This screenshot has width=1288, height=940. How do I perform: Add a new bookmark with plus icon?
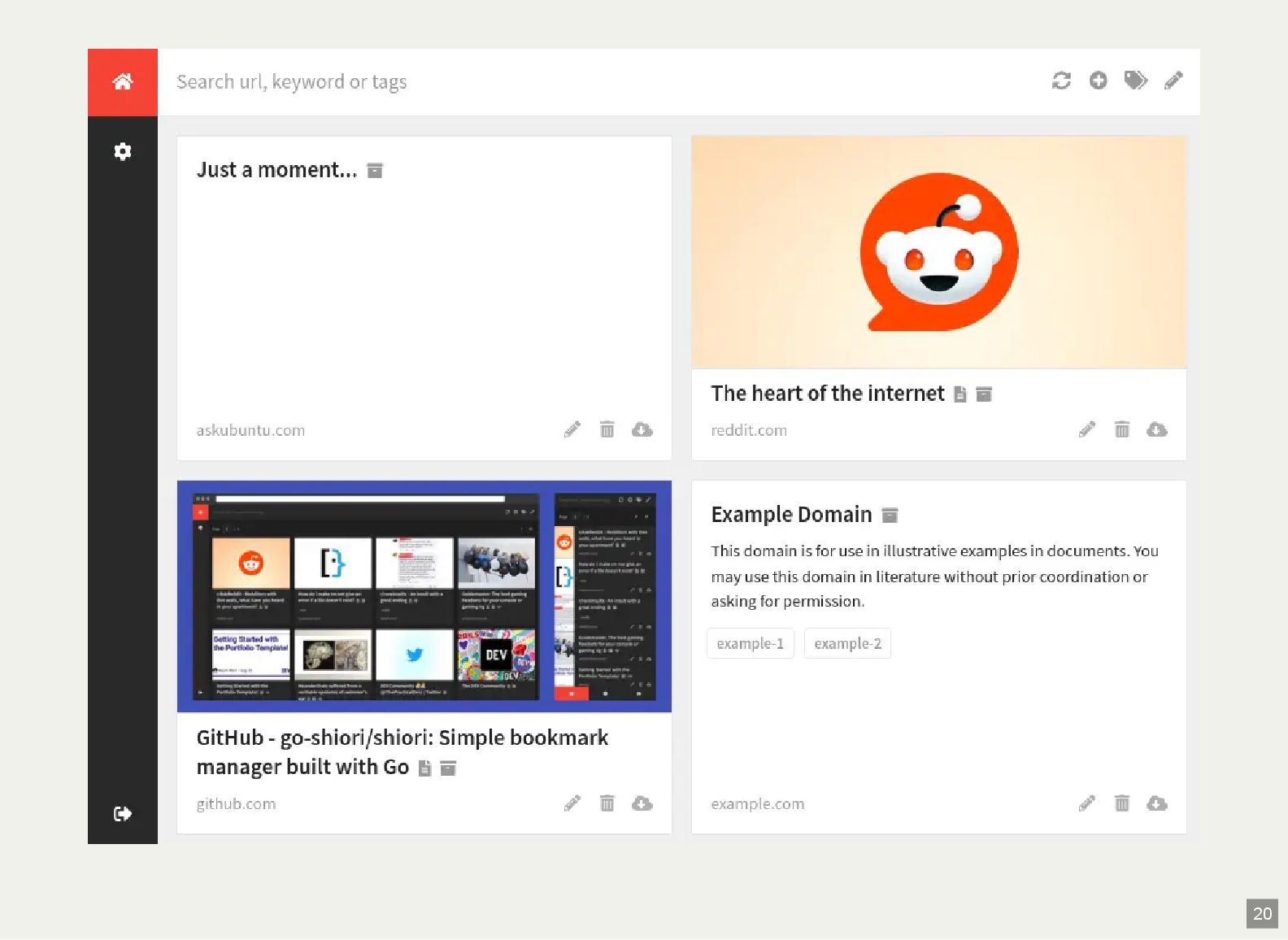point(1099,81)
